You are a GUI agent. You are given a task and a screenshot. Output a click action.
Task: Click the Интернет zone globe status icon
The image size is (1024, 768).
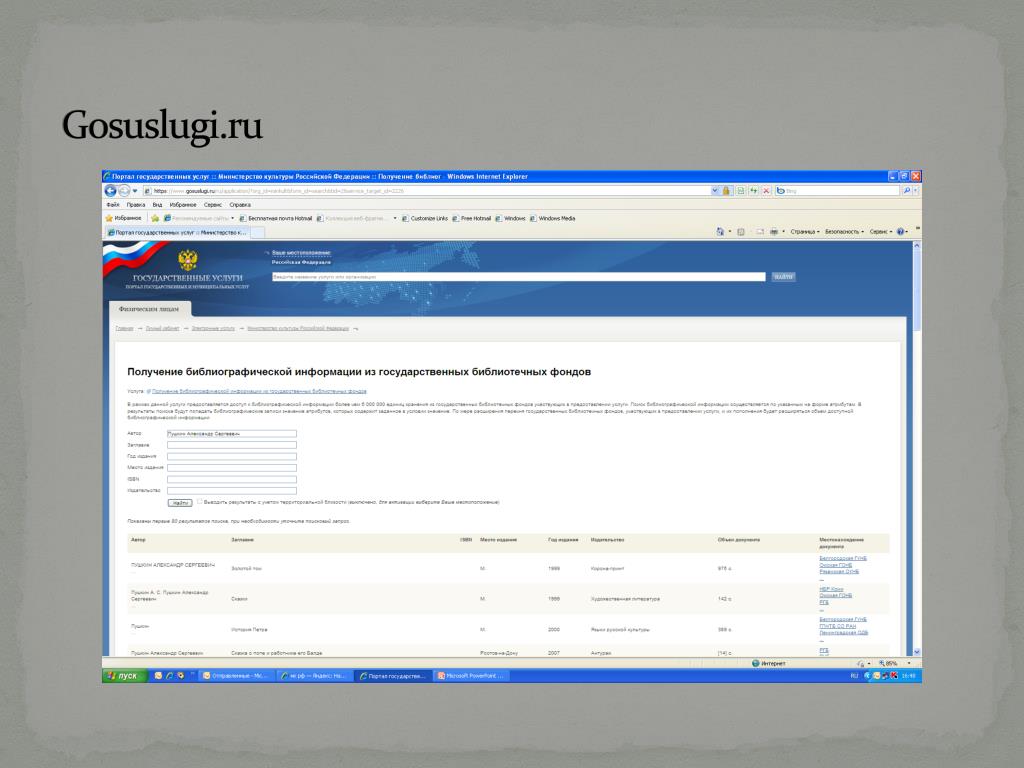point(756,664)
